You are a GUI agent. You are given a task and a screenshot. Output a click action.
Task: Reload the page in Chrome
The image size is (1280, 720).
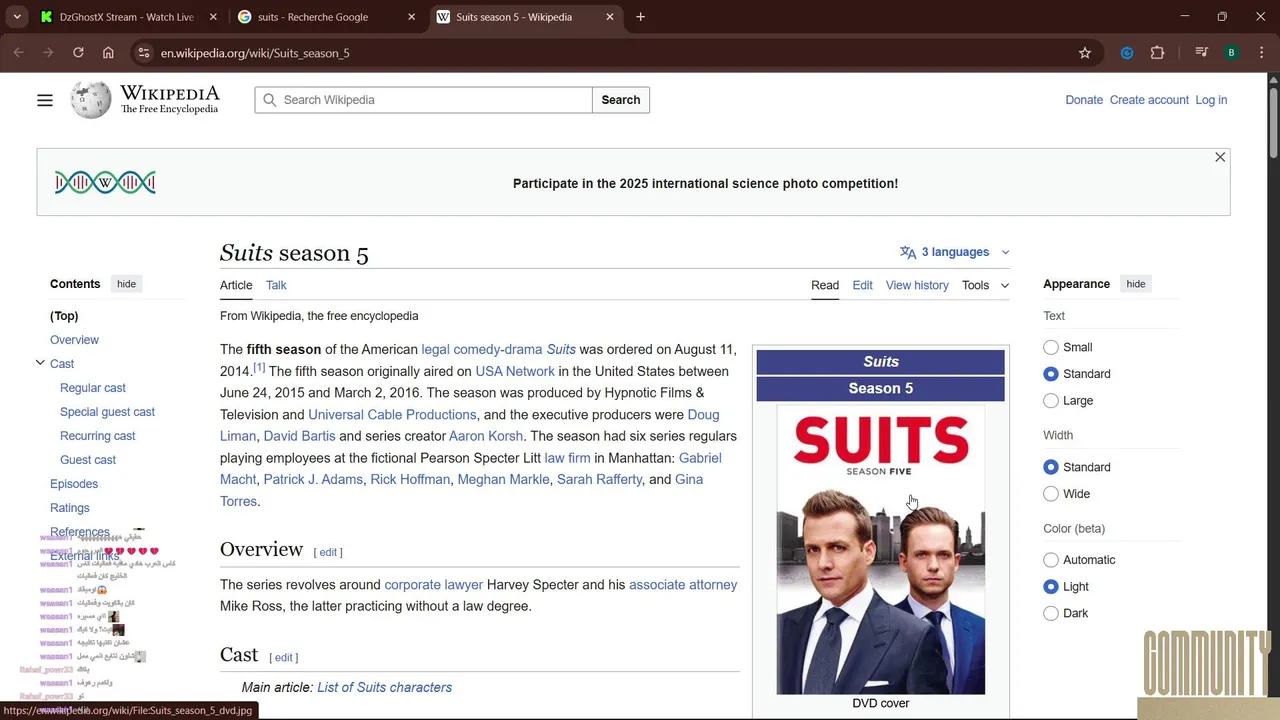point(78,53)
